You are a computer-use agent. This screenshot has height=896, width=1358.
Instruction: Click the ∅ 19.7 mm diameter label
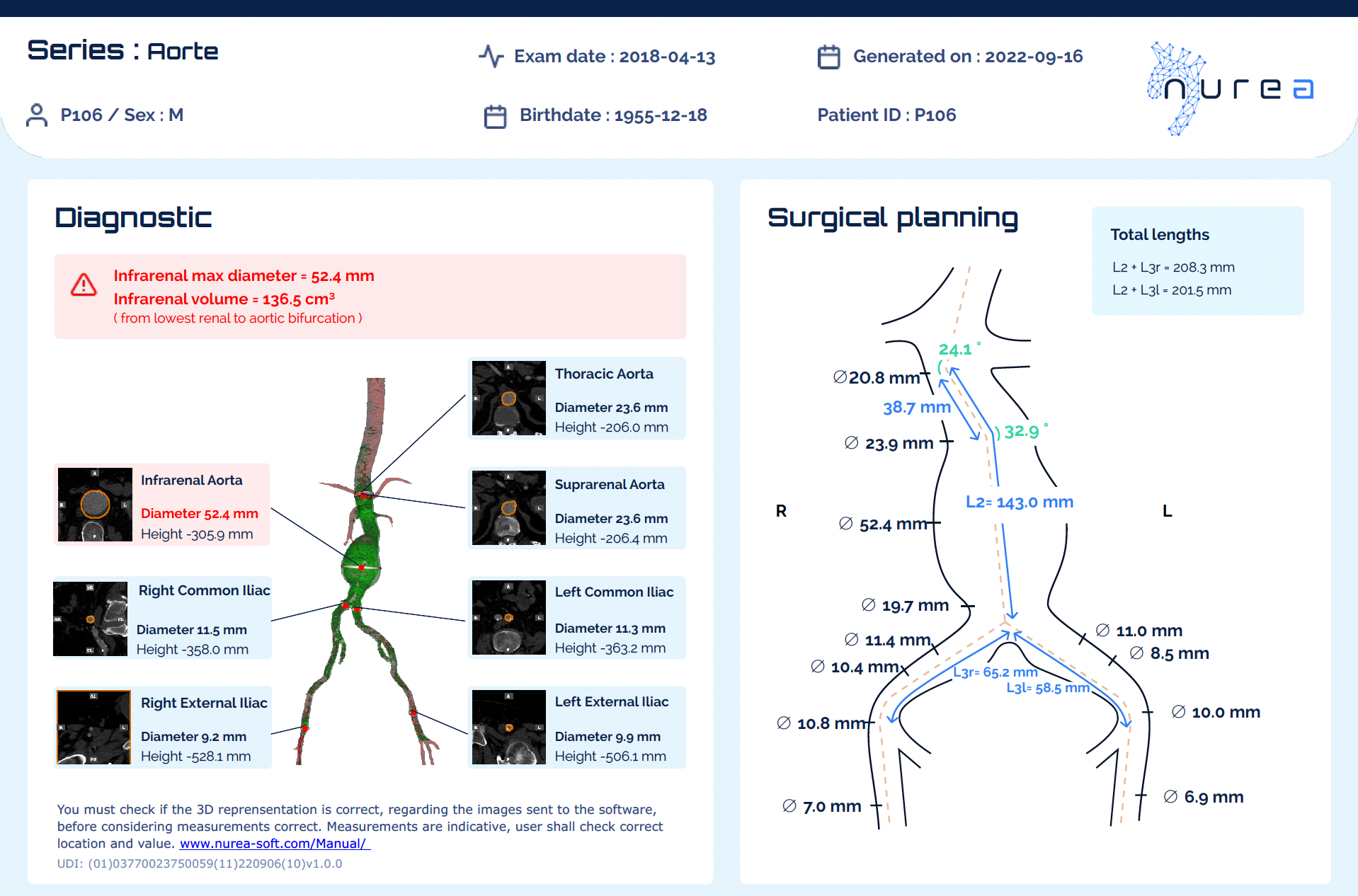(x=906, y=606)
